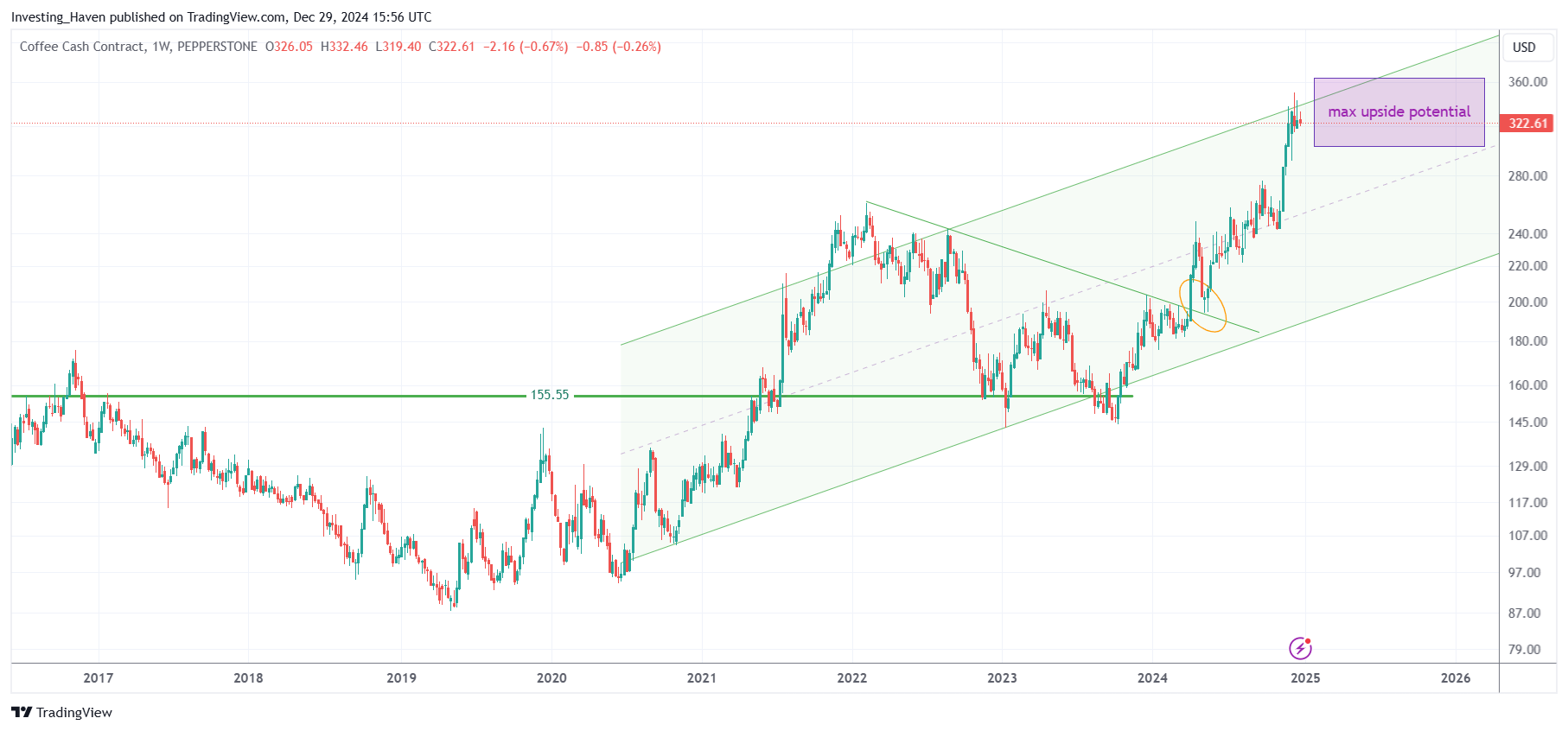
Task: Click the 2021 time axis label
Action: (x=701, y=678)
